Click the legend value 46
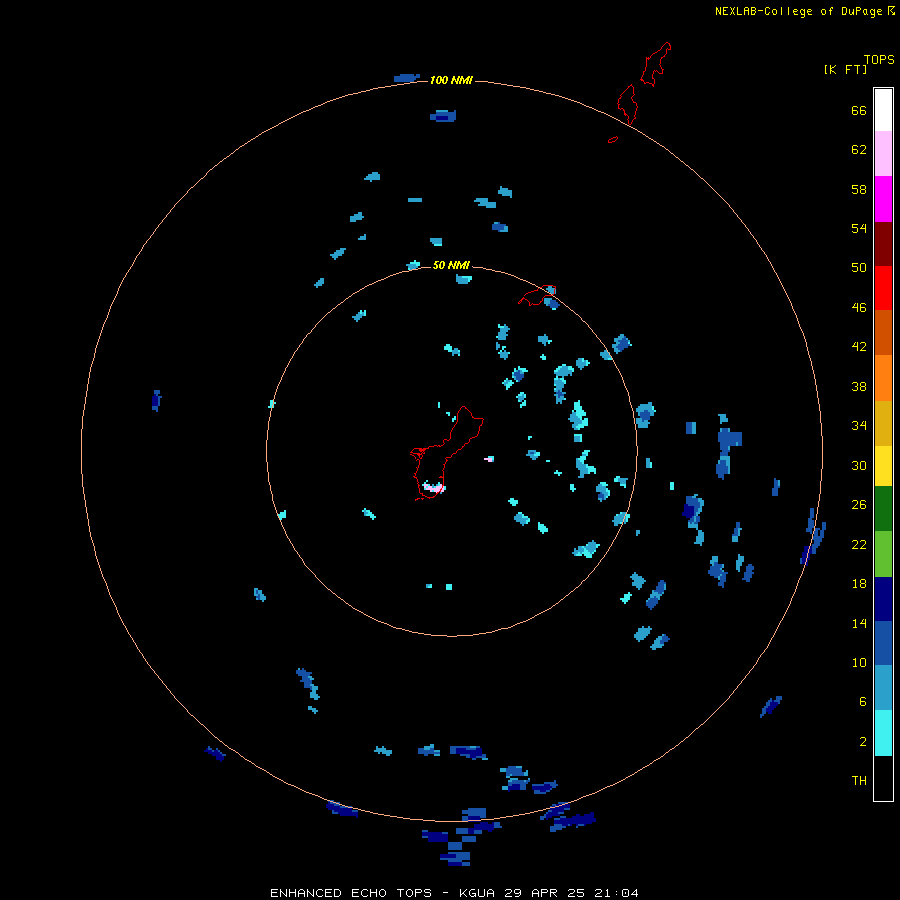Viewport: 900px width, 900px height. [859, 307]
